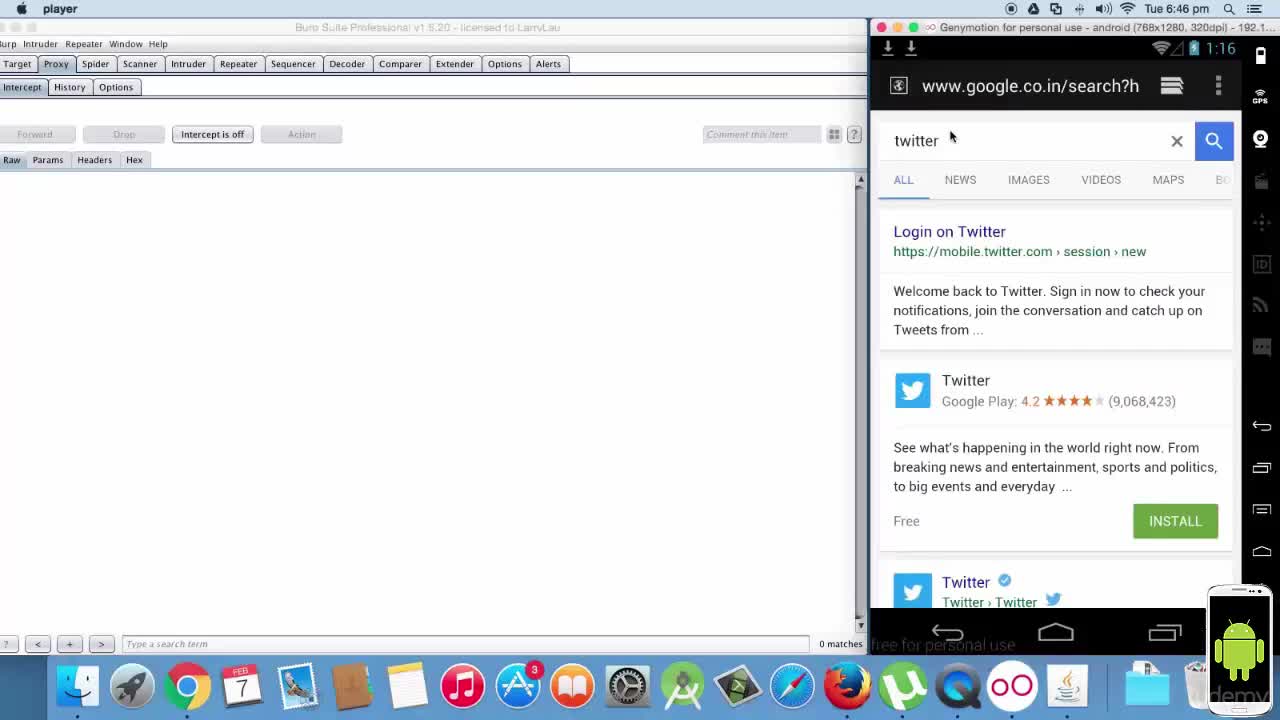Viewport: 1280px width, 720px height.
Task: Switch to the Alerts tab
Action: click(548, 64)
